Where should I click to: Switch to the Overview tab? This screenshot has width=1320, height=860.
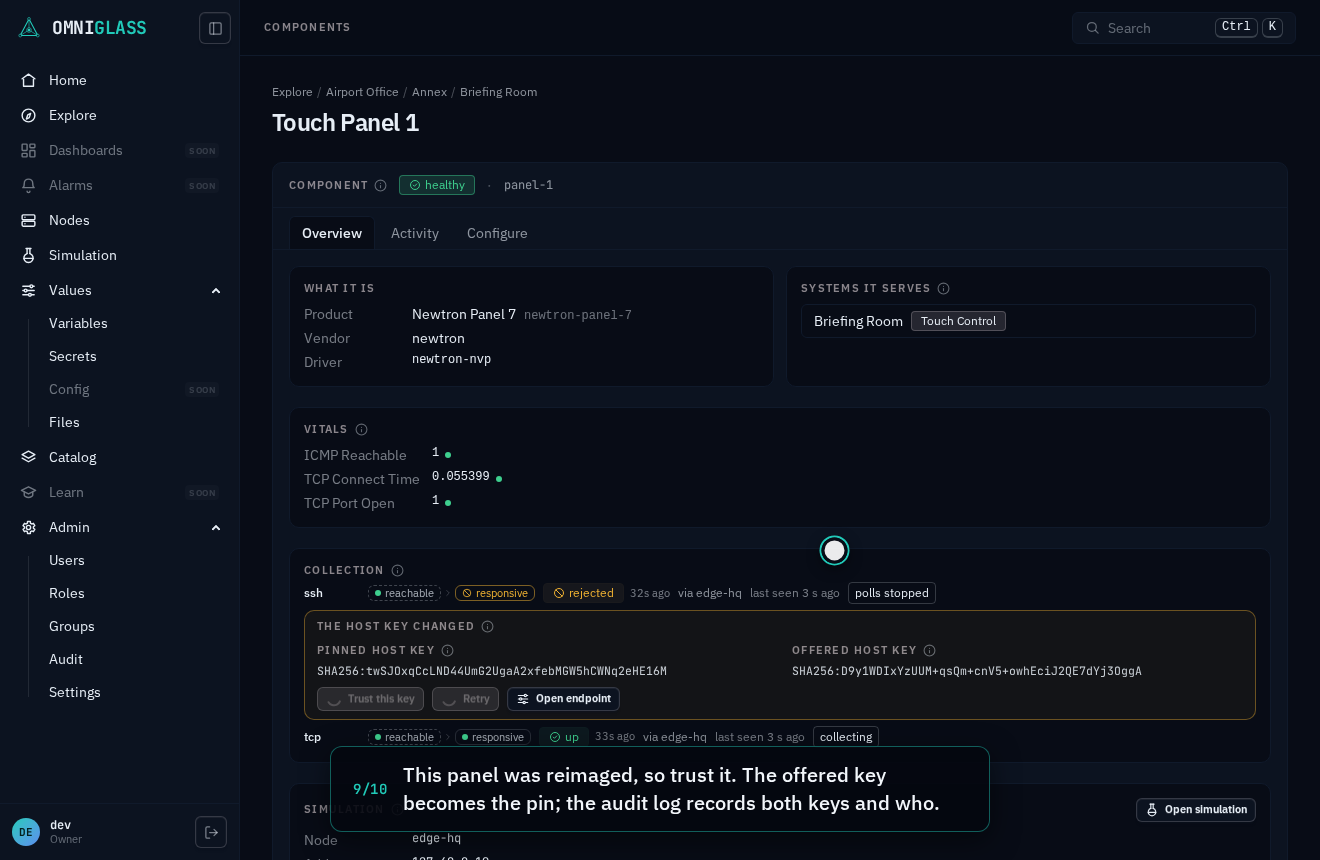pyautogui.click(x=332, y=233)
